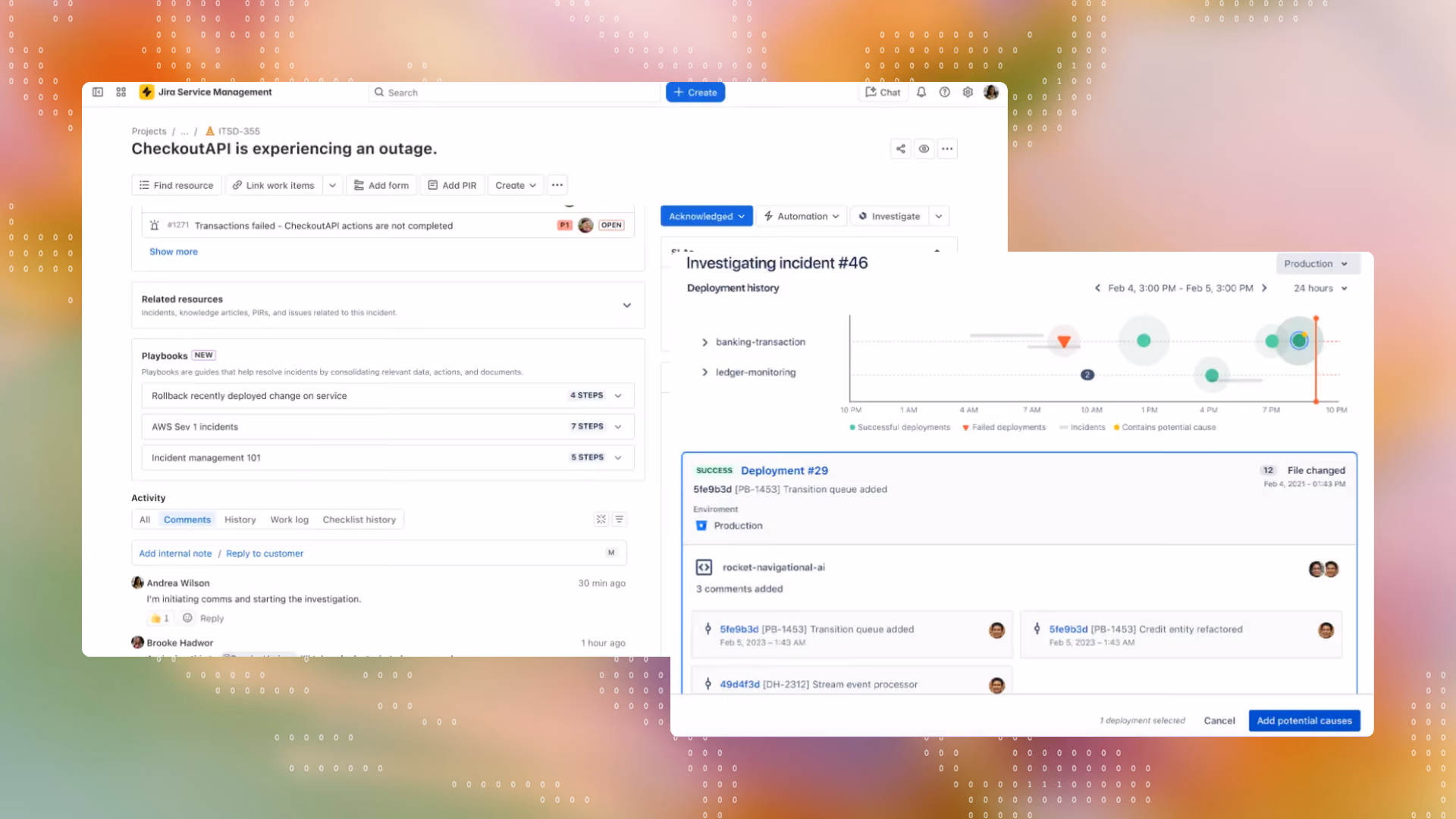This screenshot has width=1456, height=819.
Task: Open the more actions menu beside watch
Action: click(947, 149)
